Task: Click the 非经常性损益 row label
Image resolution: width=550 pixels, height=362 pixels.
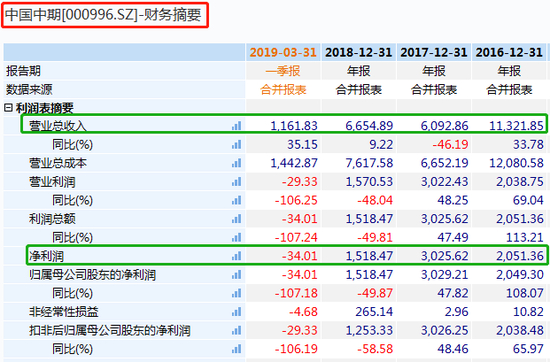Action: (x=63, y=311)
